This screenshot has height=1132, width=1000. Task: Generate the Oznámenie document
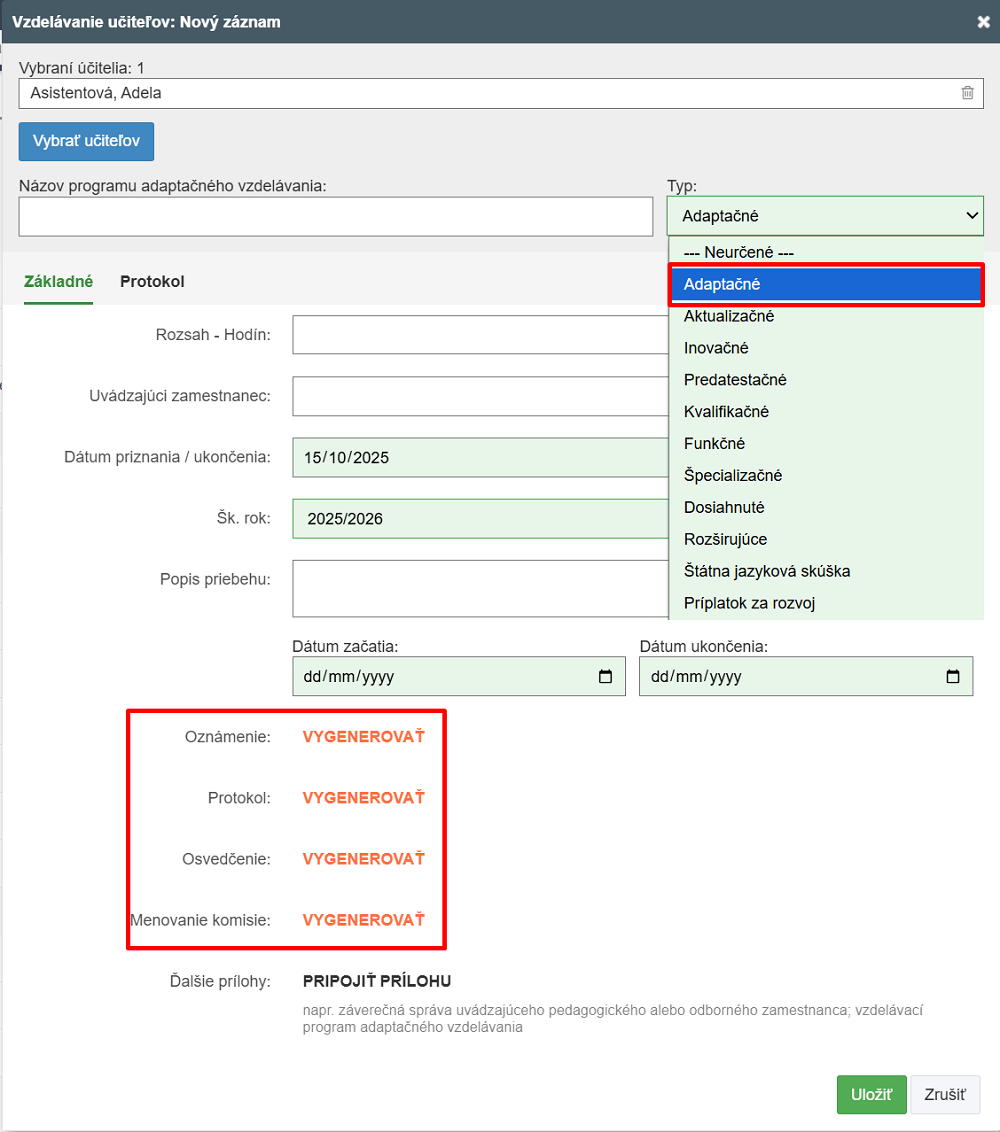tap(364, 737)
